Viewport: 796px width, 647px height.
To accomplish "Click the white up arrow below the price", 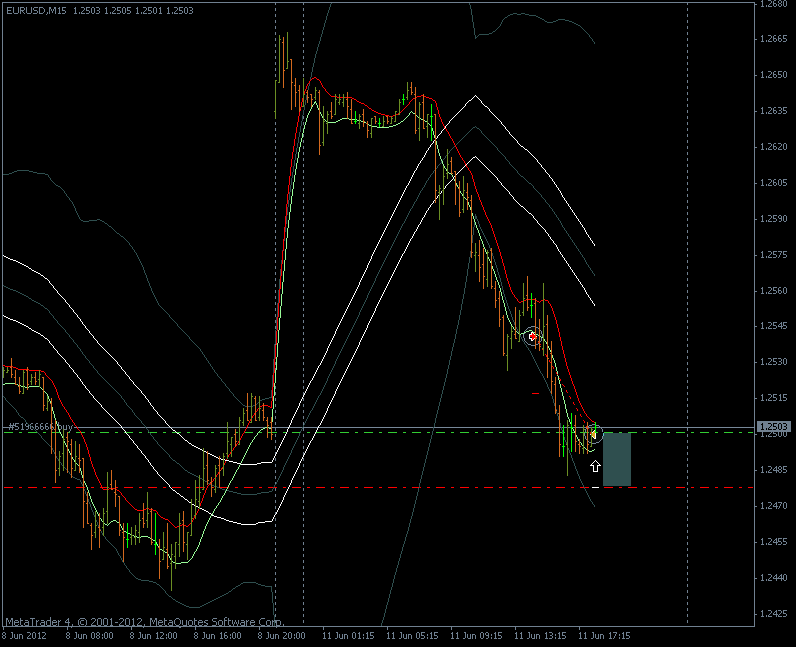I will 595,467.
